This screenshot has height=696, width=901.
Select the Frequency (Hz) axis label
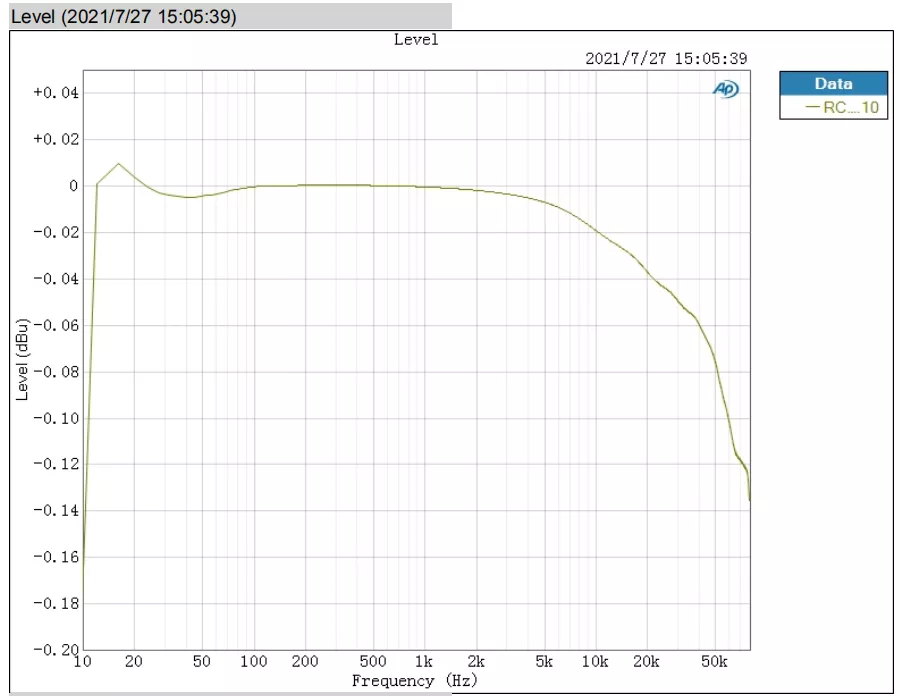[414, 681]
